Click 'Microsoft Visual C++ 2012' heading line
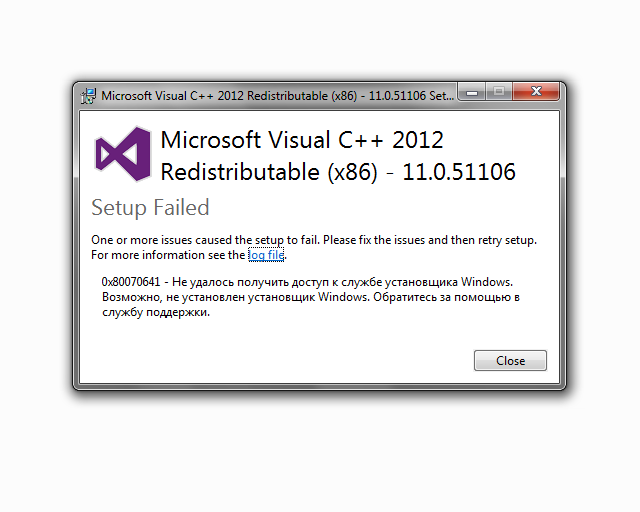This screenshot has height=512, width=640. click(x=302, y=140)
